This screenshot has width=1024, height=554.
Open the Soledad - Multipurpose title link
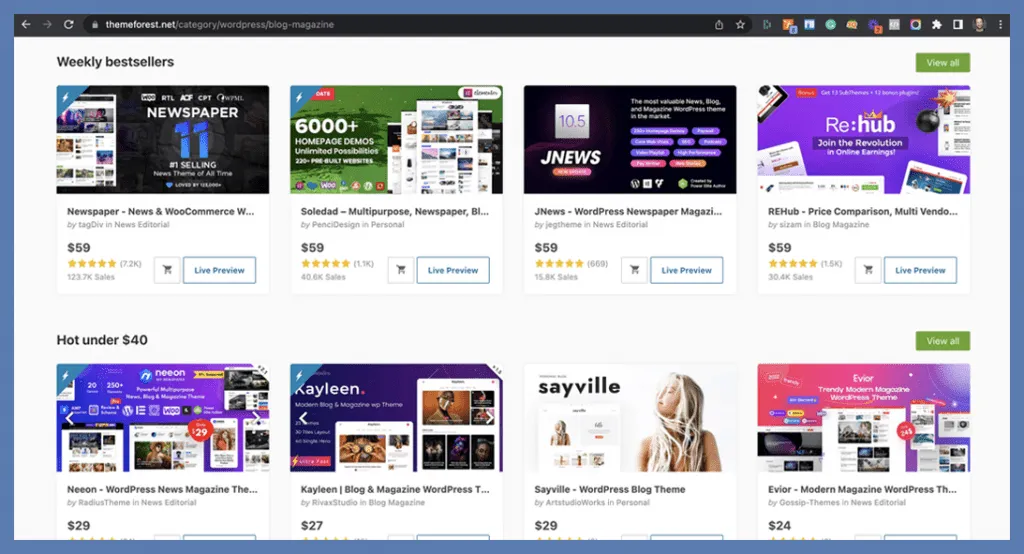click(394, 212)
